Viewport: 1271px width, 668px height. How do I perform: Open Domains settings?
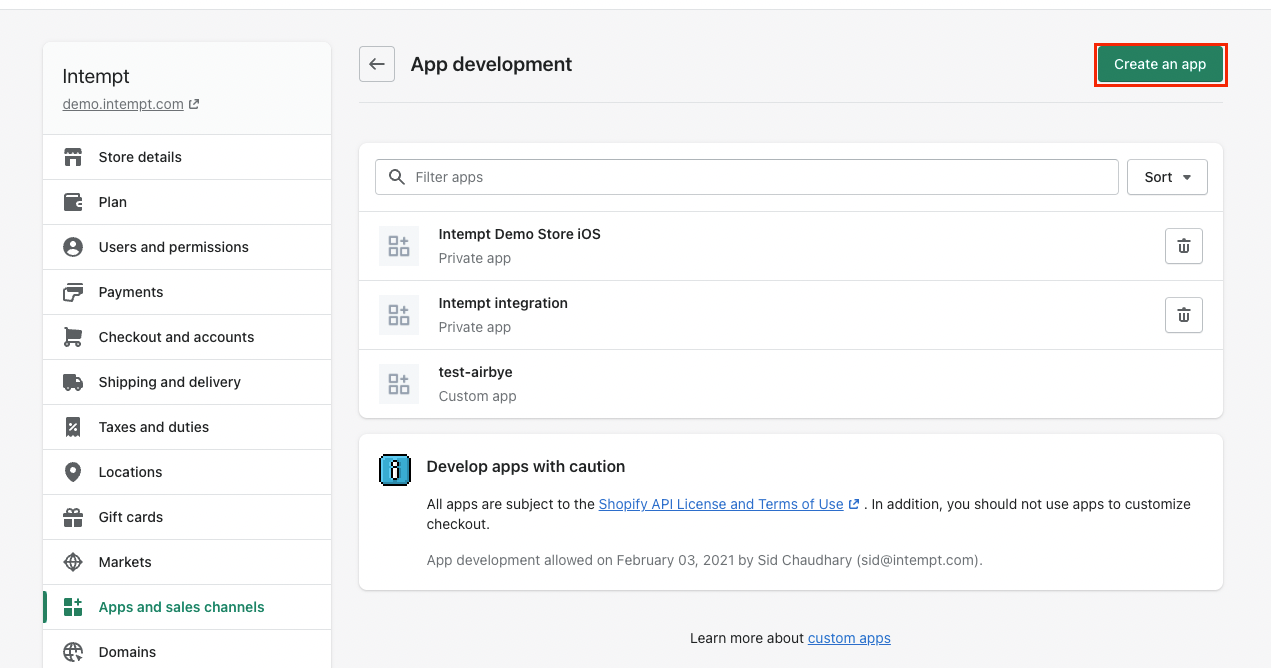tap(187, 650)
